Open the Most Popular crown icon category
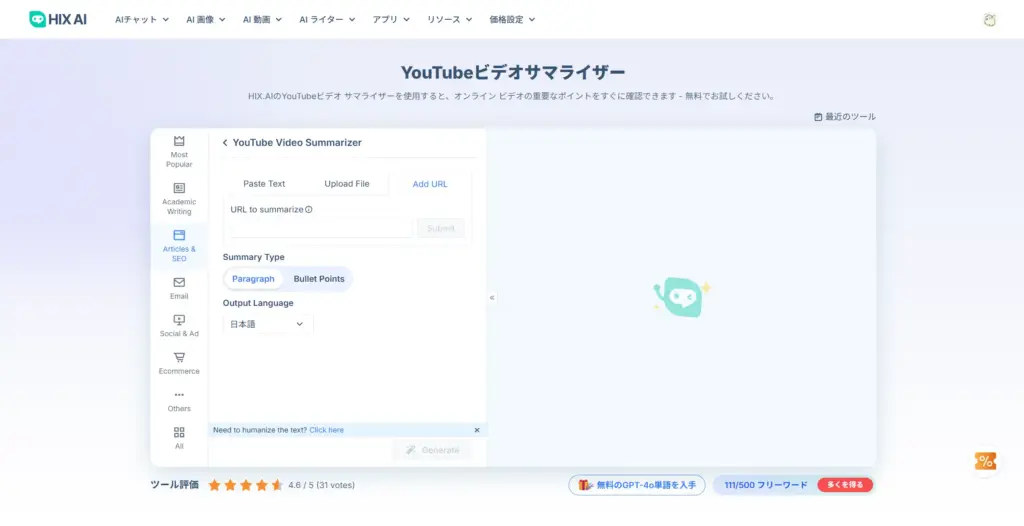 [x=179, y=142]
